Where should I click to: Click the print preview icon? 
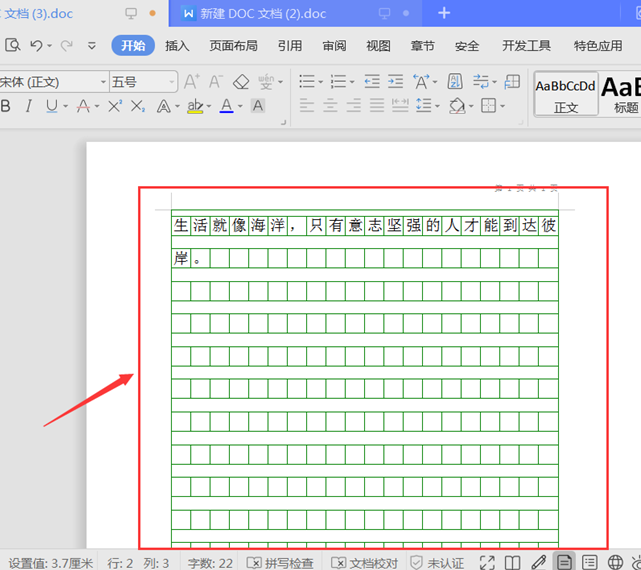(x=13, y=45)
